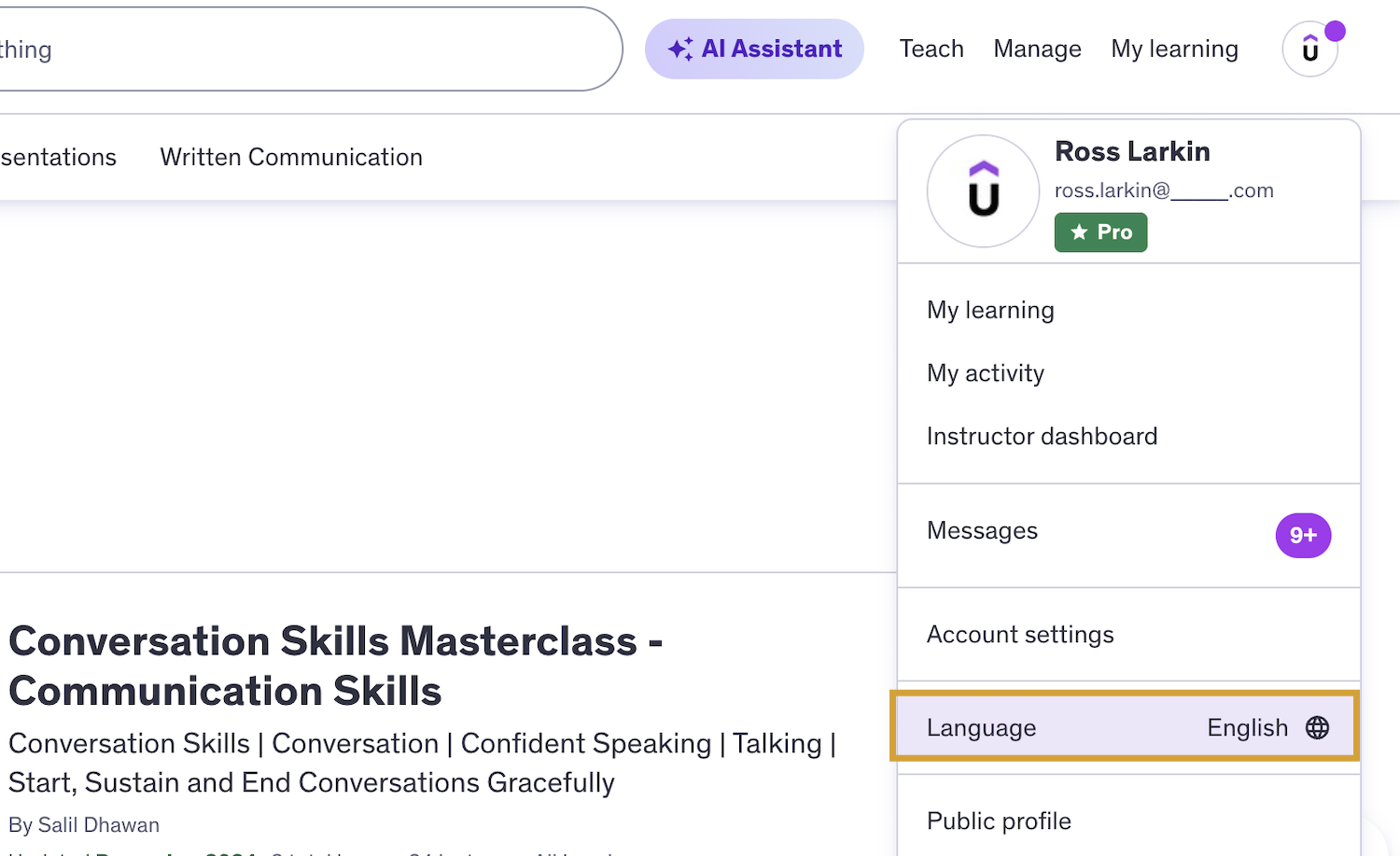Screen dimensions: 1400x856
Task: Select My learning in the profile menu
Action: pyautogui.click(x=990, y=310)
